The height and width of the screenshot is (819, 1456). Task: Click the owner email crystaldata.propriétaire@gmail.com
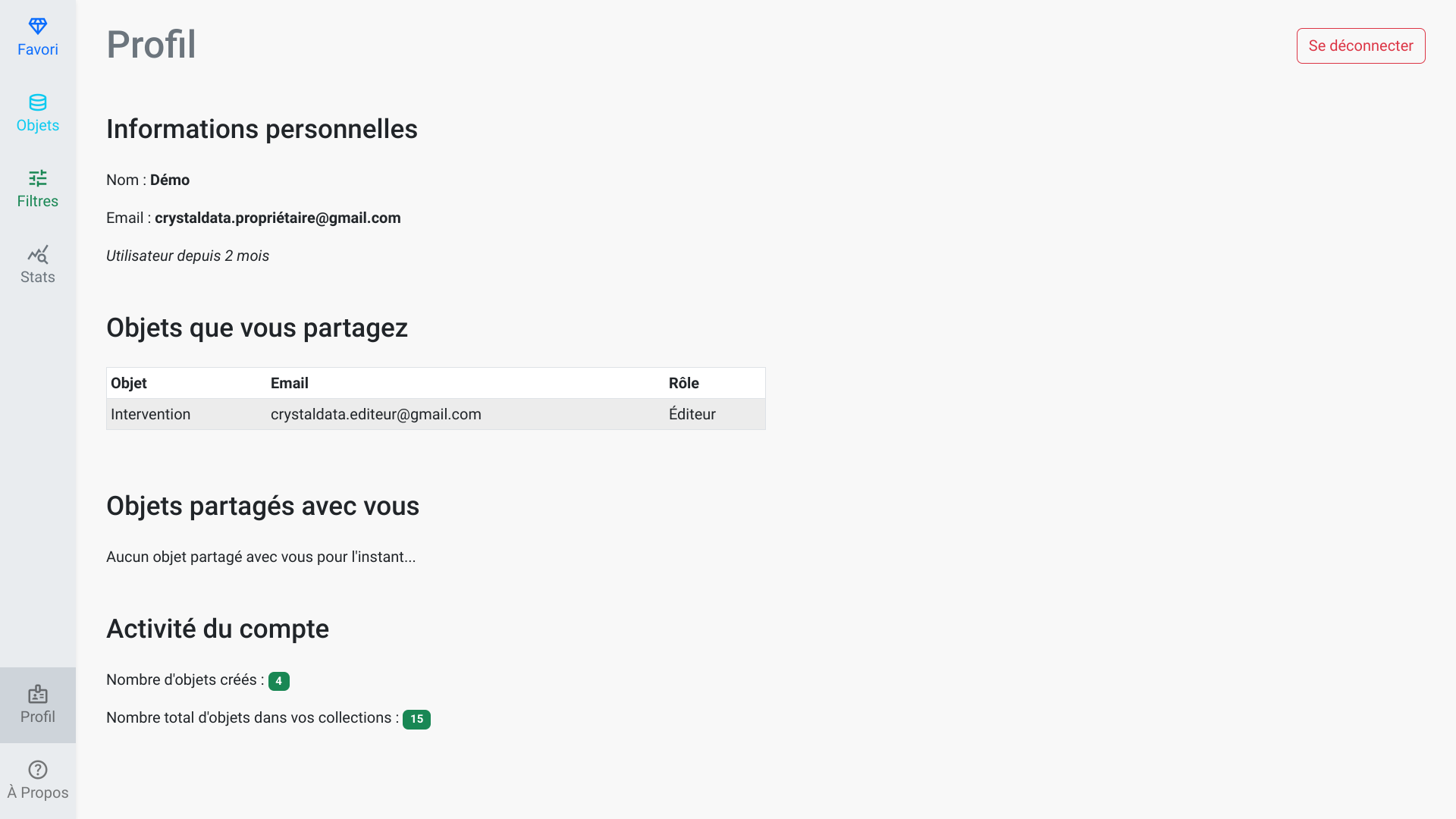click(278, 218)
